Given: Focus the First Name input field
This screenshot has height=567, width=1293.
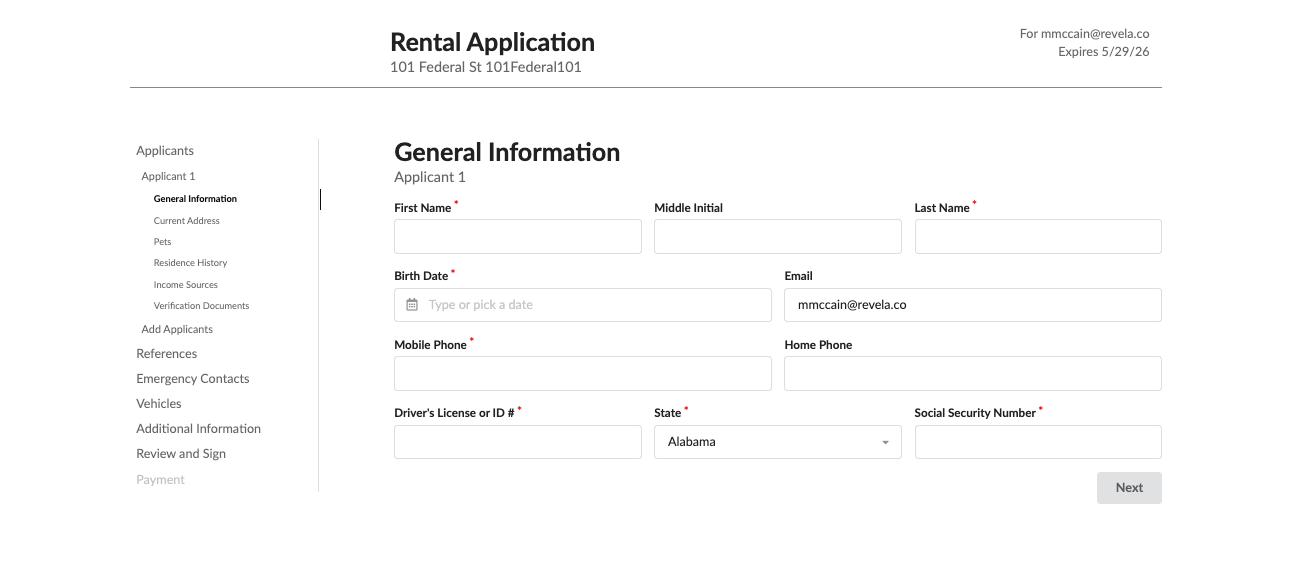Looking at the screenshot, I should coord(518,237).
